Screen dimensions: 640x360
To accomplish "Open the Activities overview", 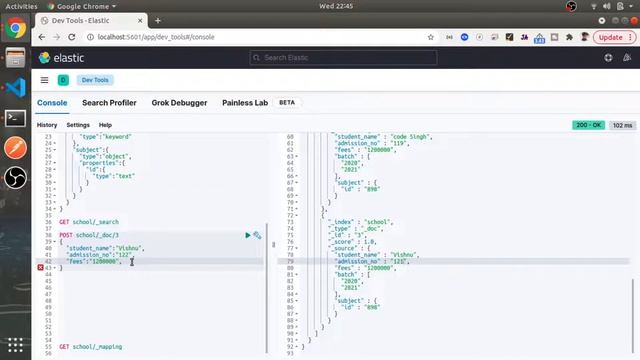I will (x=21, y=6).
